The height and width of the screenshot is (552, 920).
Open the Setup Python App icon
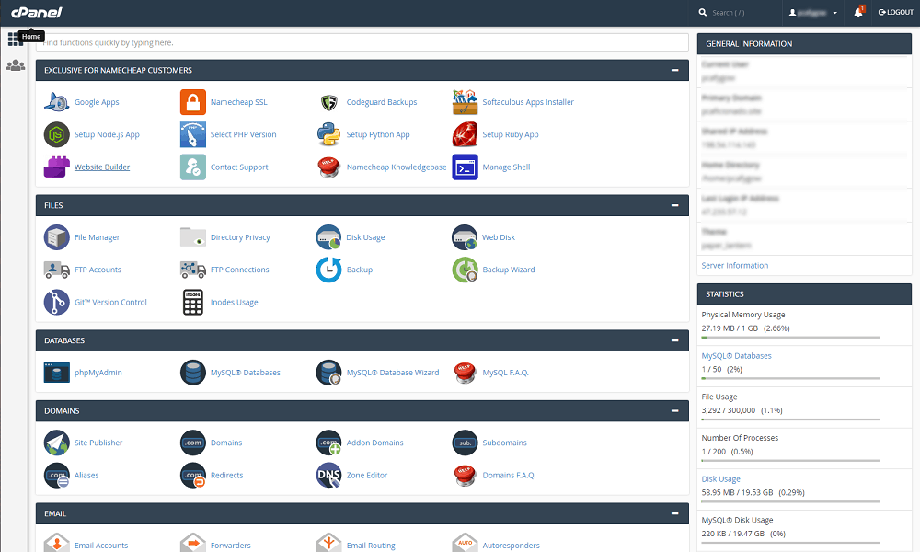pos(329,134)
